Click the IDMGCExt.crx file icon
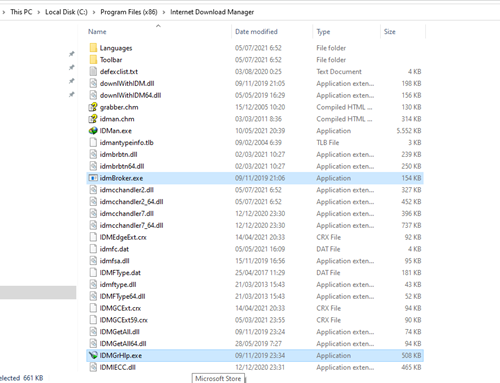 (x=93, y=308)
